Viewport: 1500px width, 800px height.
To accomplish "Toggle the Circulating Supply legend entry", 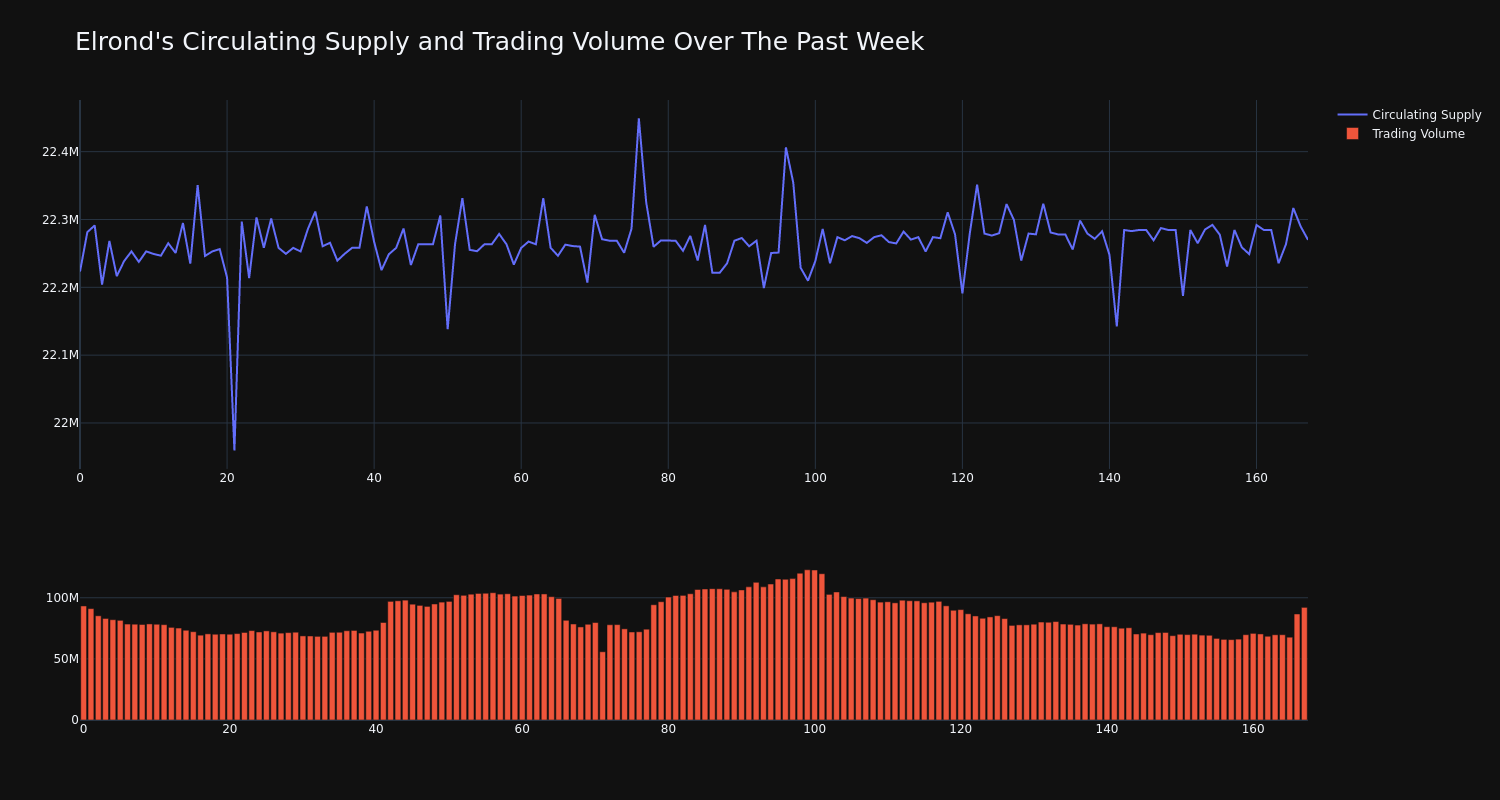I will point(1410,115).
